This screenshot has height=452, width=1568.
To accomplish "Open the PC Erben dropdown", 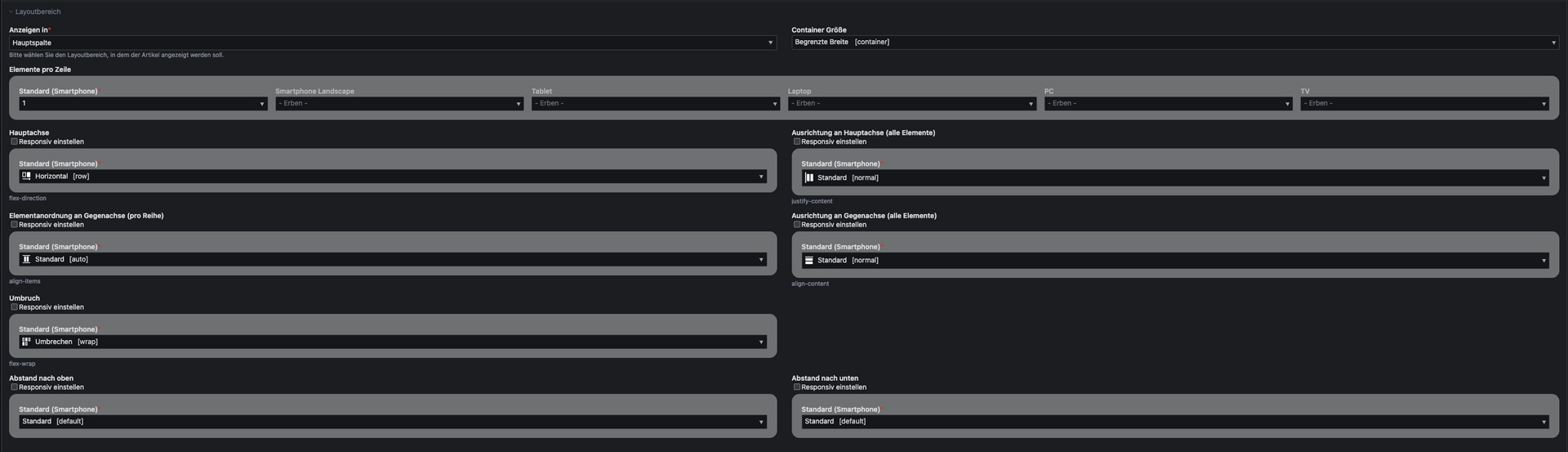I will click(x=1168, y=104).
